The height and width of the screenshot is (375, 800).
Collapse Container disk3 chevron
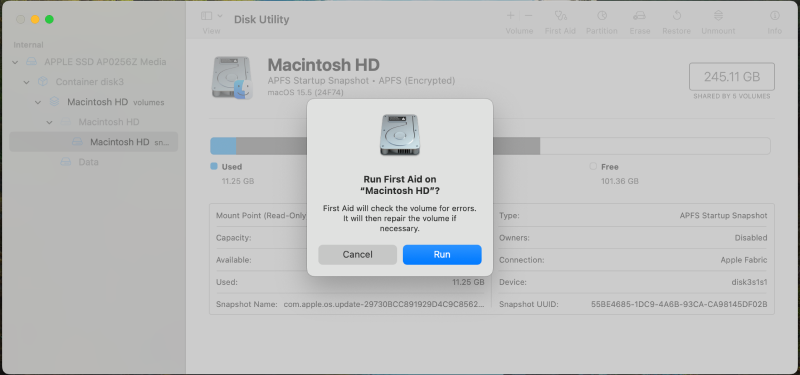coord(27,82)
